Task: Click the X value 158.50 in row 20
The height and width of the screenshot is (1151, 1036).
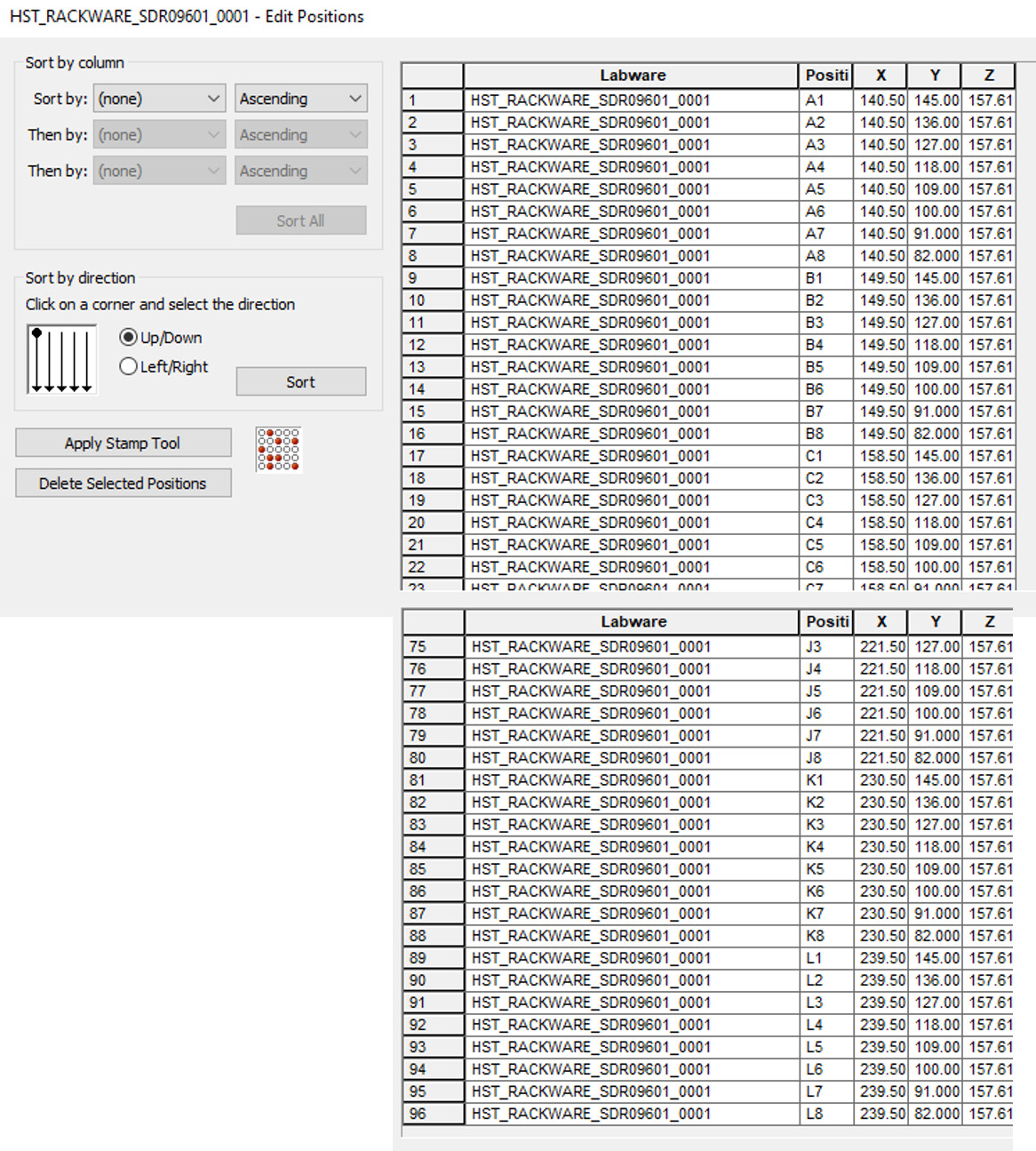Action: (881, 523)
